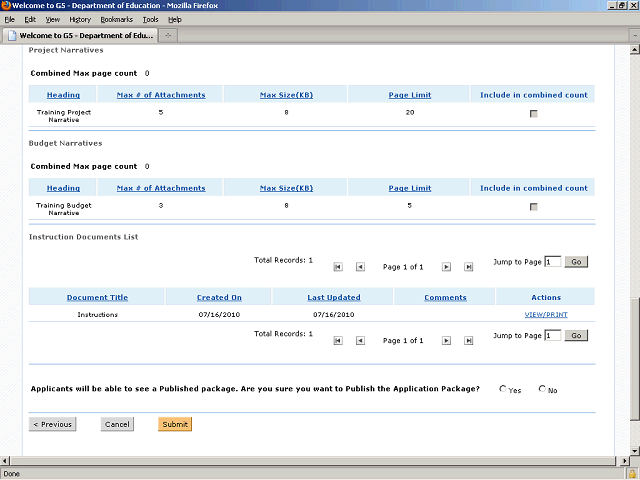Image resolution: width=640 pixels, height=480 pixels.
Task: Sort Budget Narratives by Page Limit
Action: [x=410, y=188]
